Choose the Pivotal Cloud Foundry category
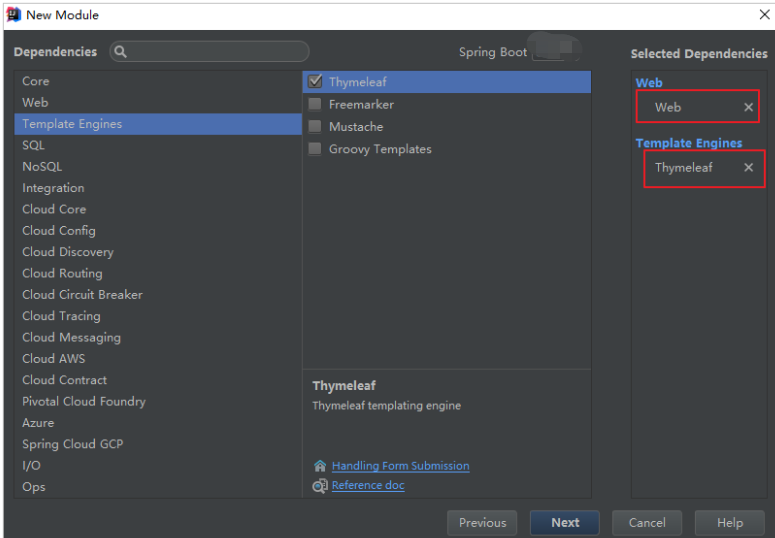 tap(84, 401)
